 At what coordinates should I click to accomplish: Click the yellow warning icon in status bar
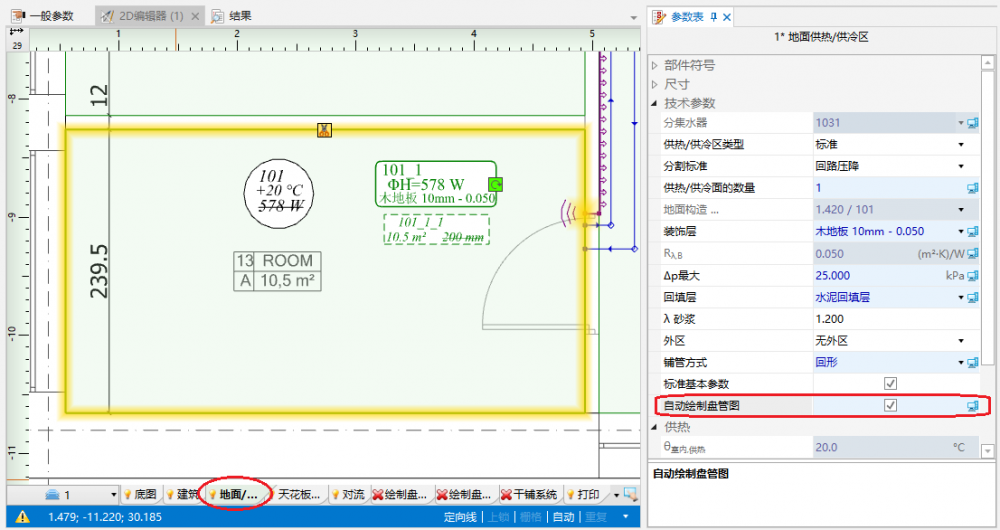tap(22, 517)
